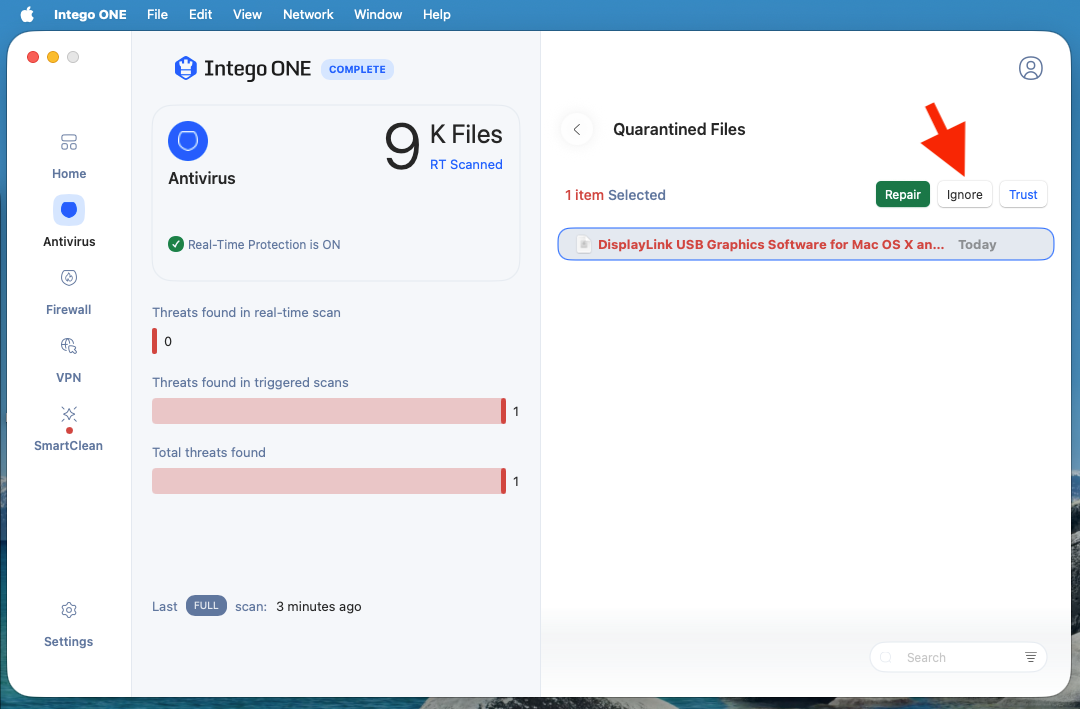Image resolution: width=1080 pixels, height=709 pixels.
Task: Open the Network menu
Action: click(308, 14)
